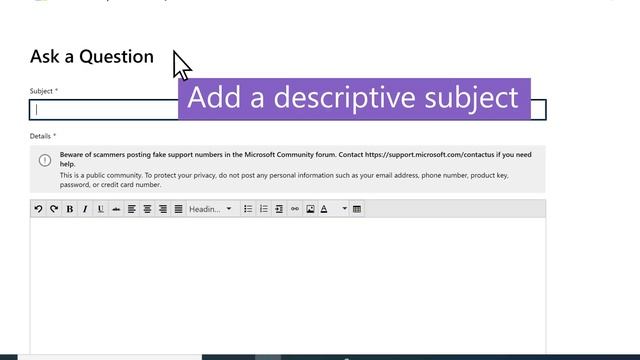Apply strikethrough formatting

(116, 209)
